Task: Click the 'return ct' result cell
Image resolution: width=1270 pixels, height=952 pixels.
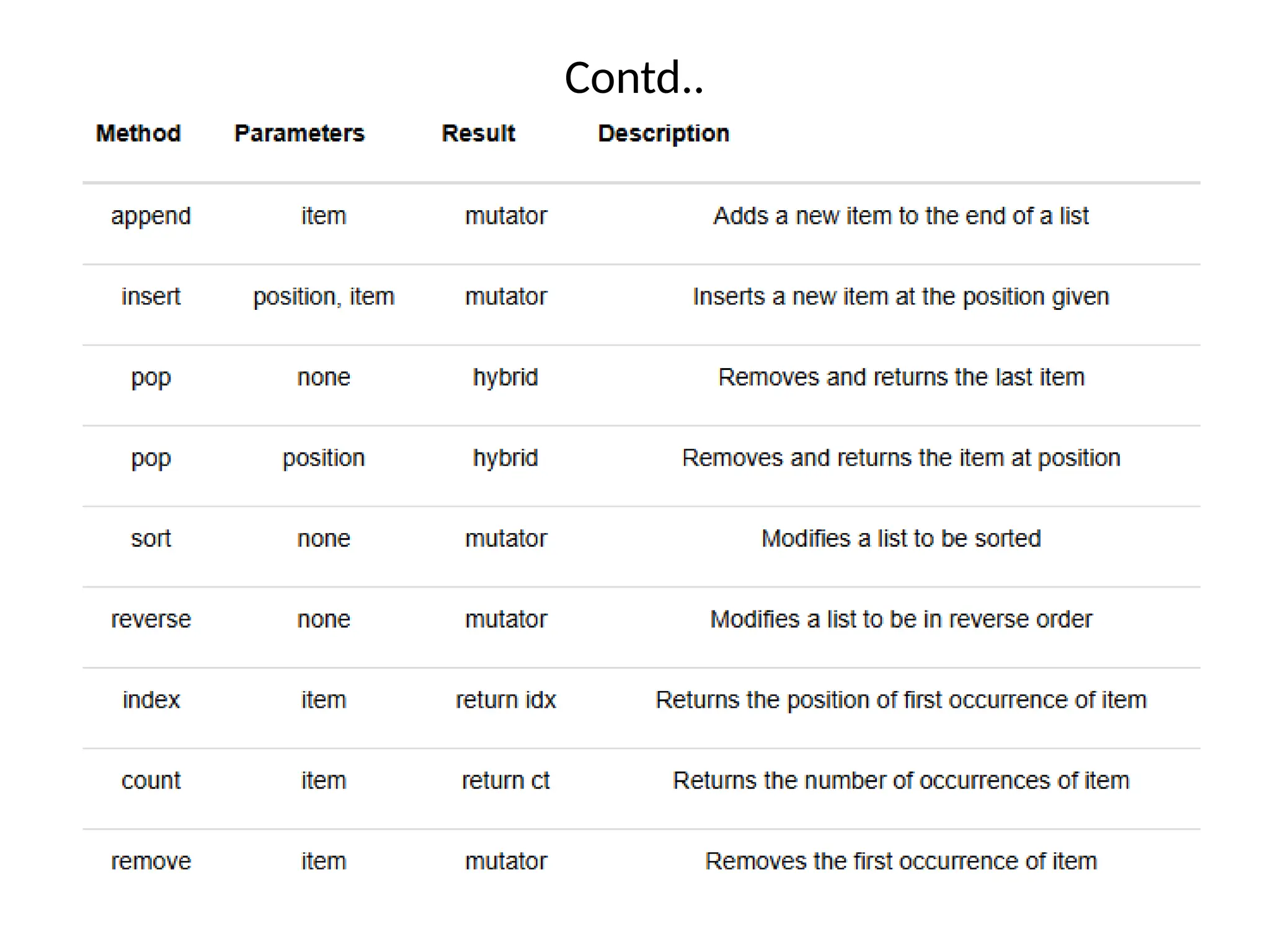Action: 505,780
